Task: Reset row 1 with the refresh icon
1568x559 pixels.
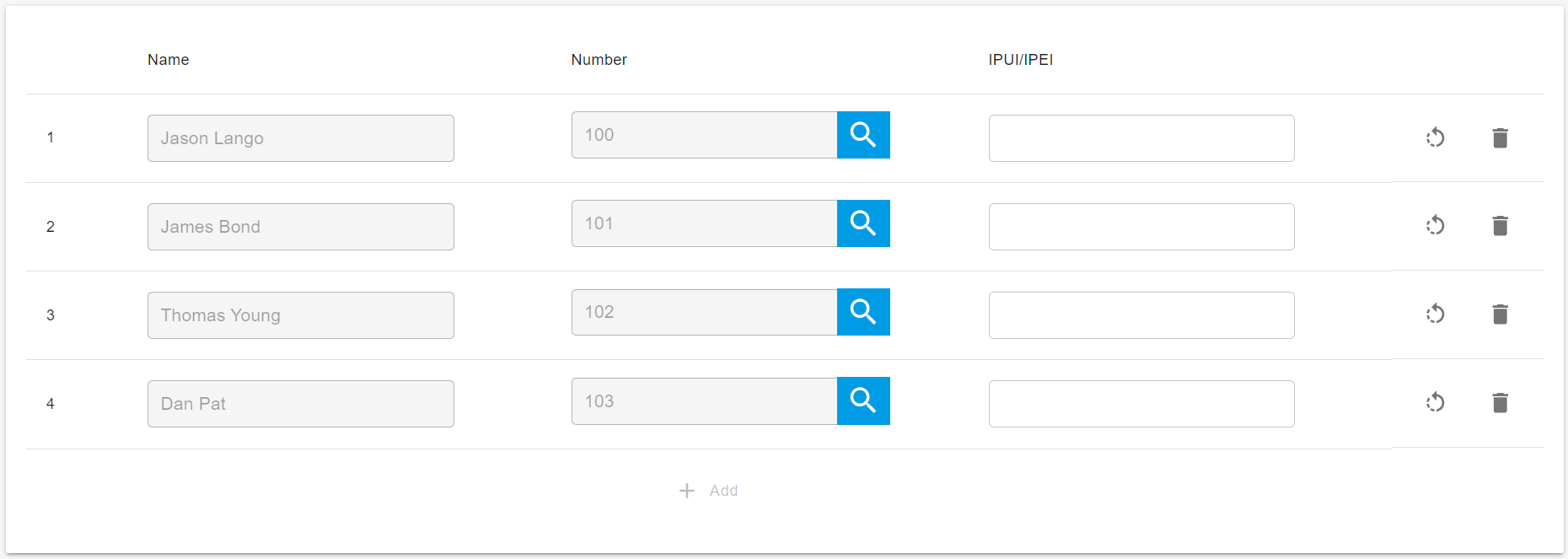Action: (1436, 137)
